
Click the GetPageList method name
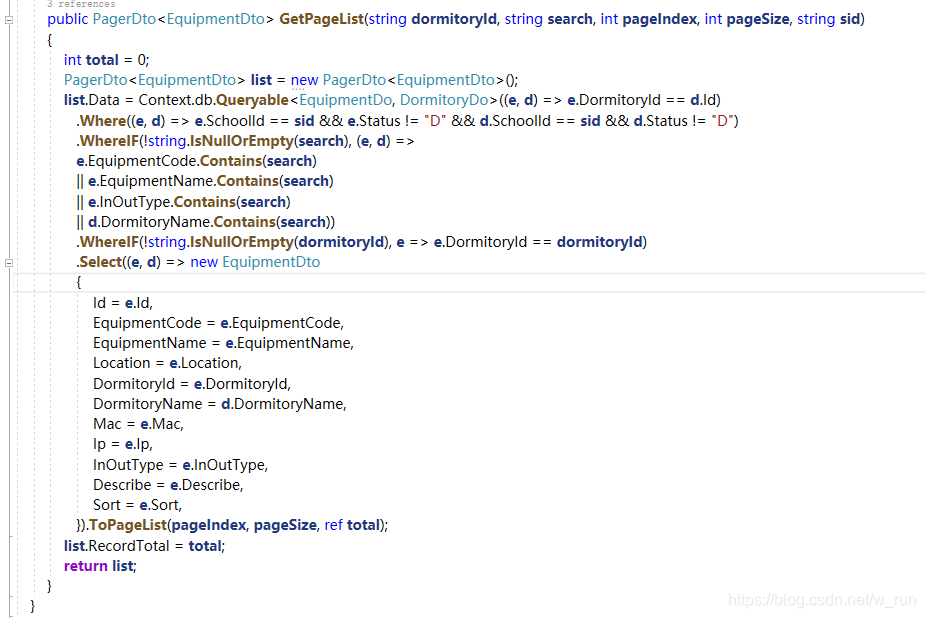(x=322, y=19)
